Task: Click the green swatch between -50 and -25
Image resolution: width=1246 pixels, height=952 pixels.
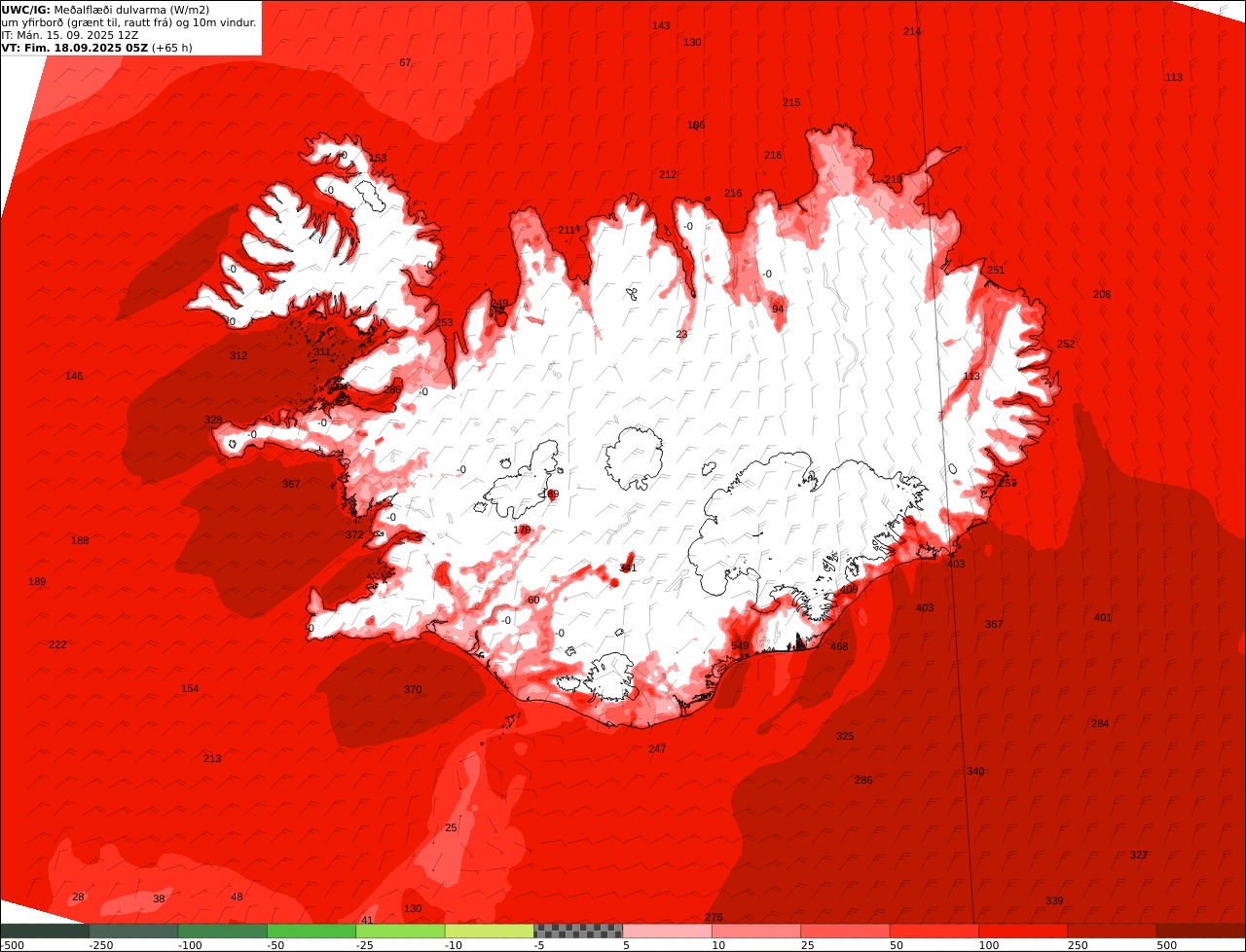Action: point(311,932)
